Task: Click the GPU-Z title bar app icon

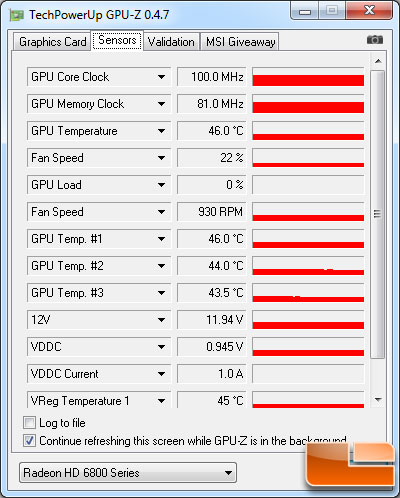Action: point(17,15)
